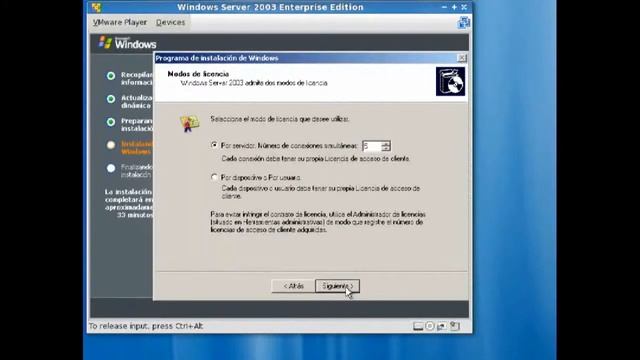Click the '33 minutos' remaining time text
Viewport: 640px width, 360px height.
tap(135, 215)
